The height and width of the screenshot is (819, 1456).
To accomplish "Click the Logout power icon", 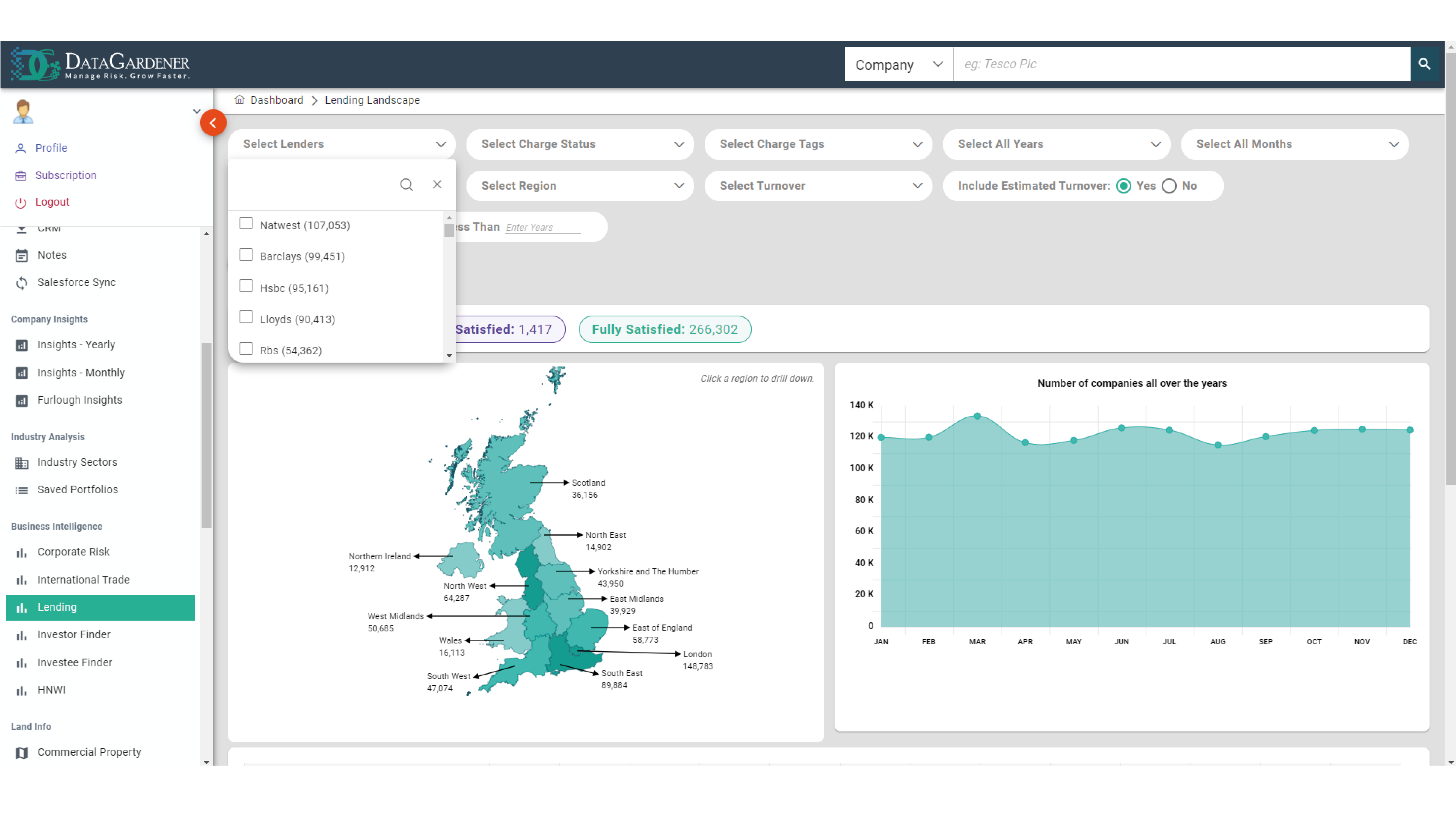I will 20,202.
